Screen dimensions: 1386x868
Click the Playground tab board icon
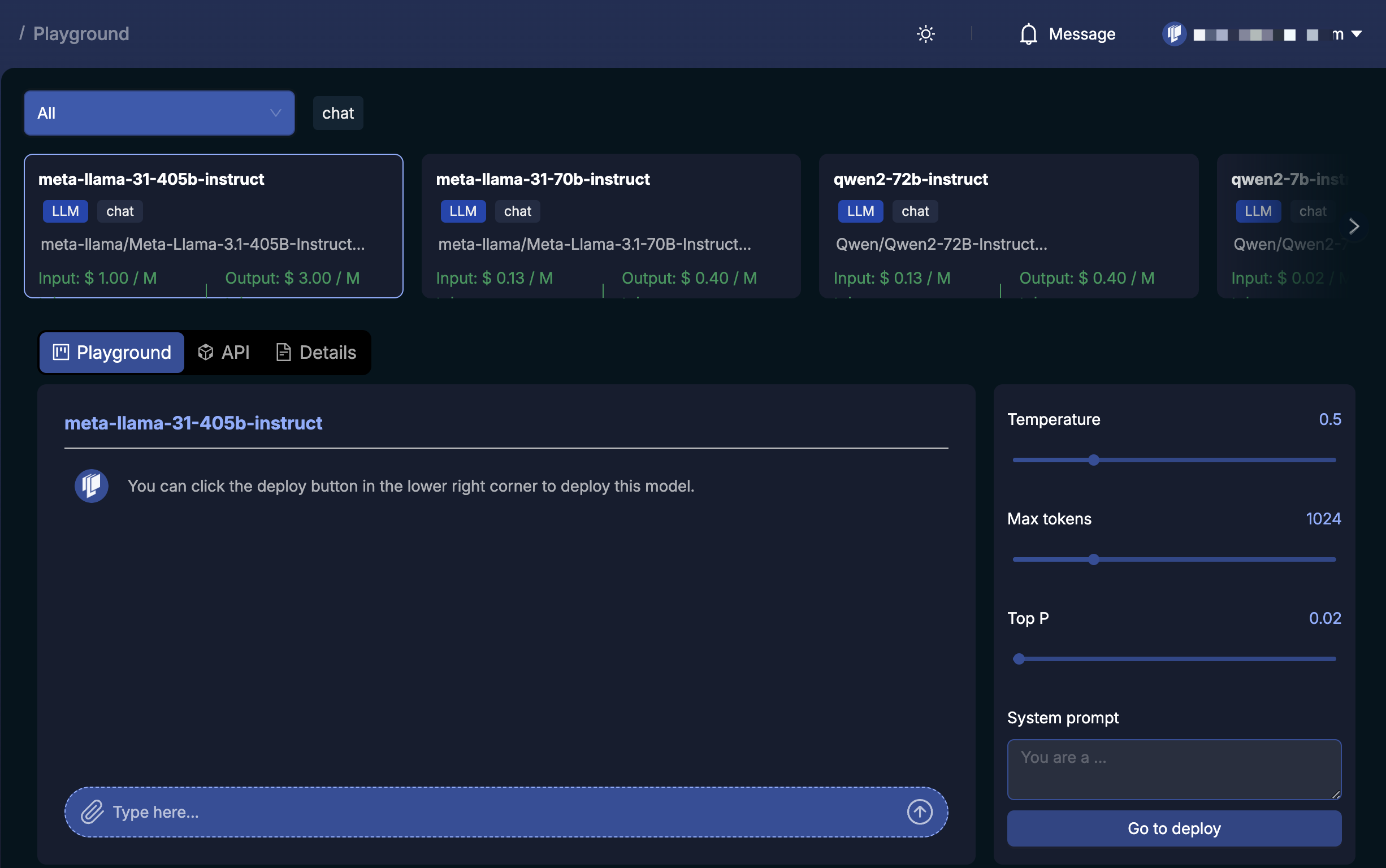click(61, 352)
